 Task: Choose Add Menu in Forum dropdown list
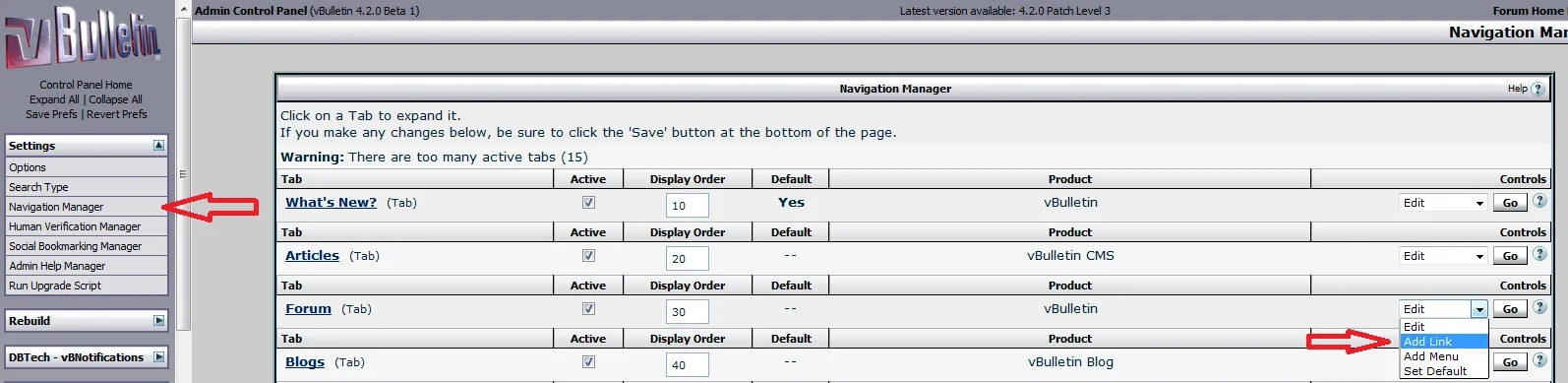point(1444,356)
